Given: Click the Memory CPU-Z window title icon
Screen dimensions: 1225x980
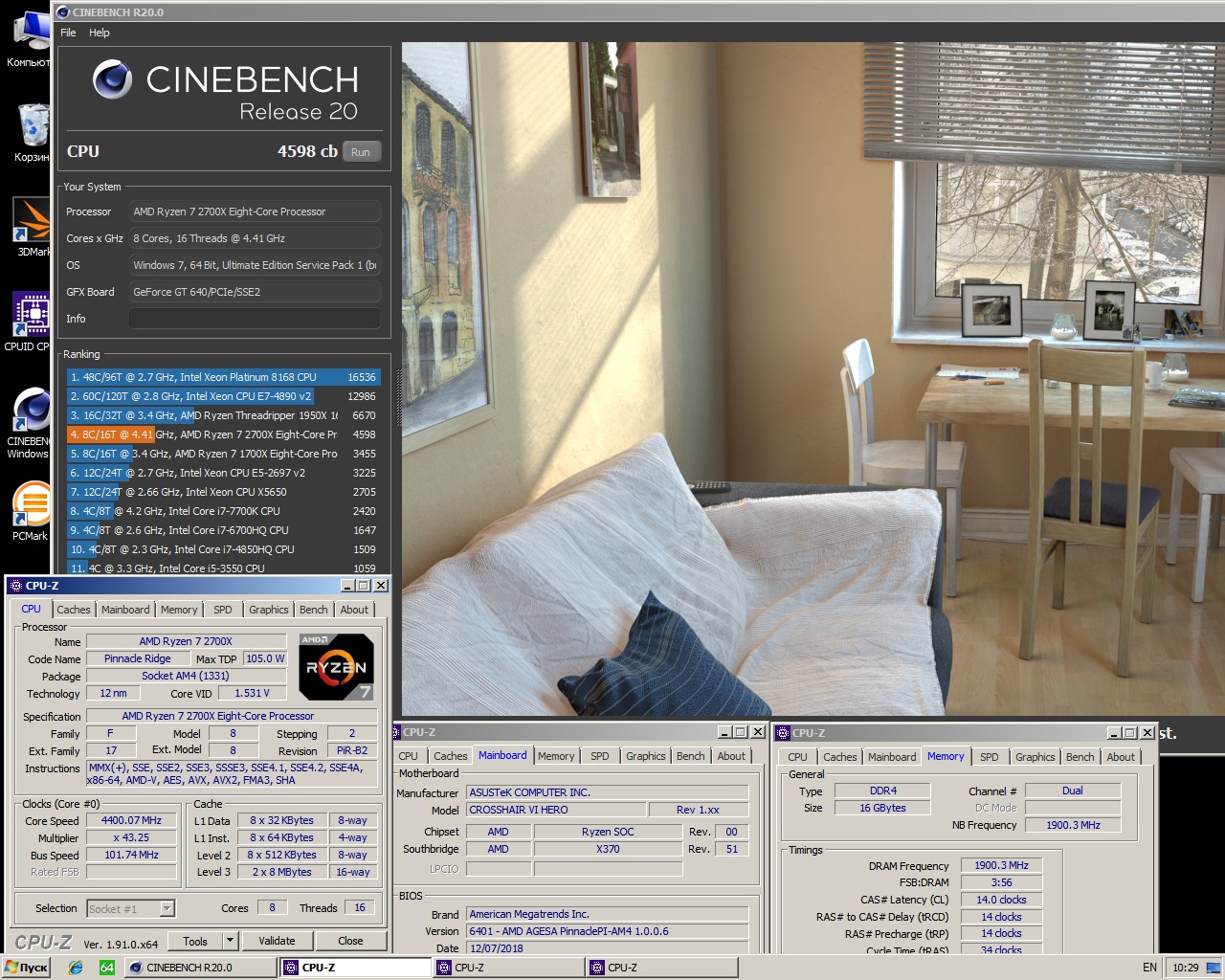Looking at the screenshot, I should 782,733.
